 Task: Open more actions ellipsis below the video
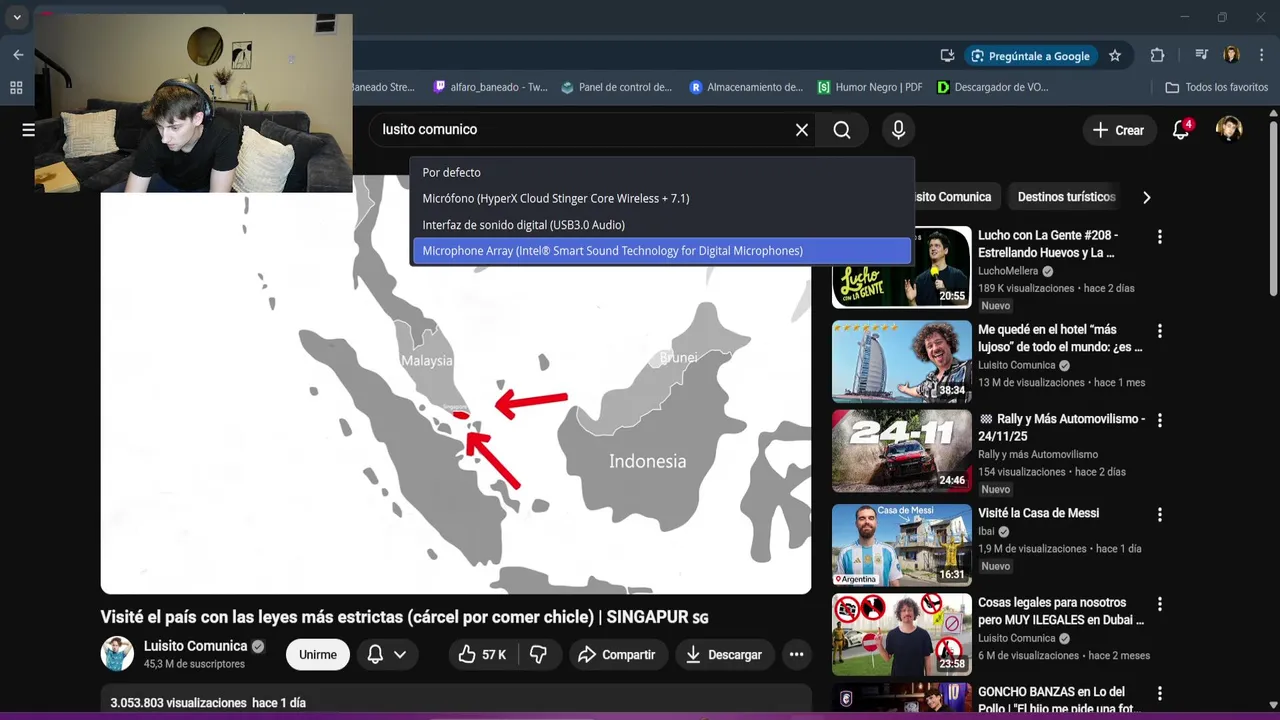pyautogui.click(x=796, y=655)
